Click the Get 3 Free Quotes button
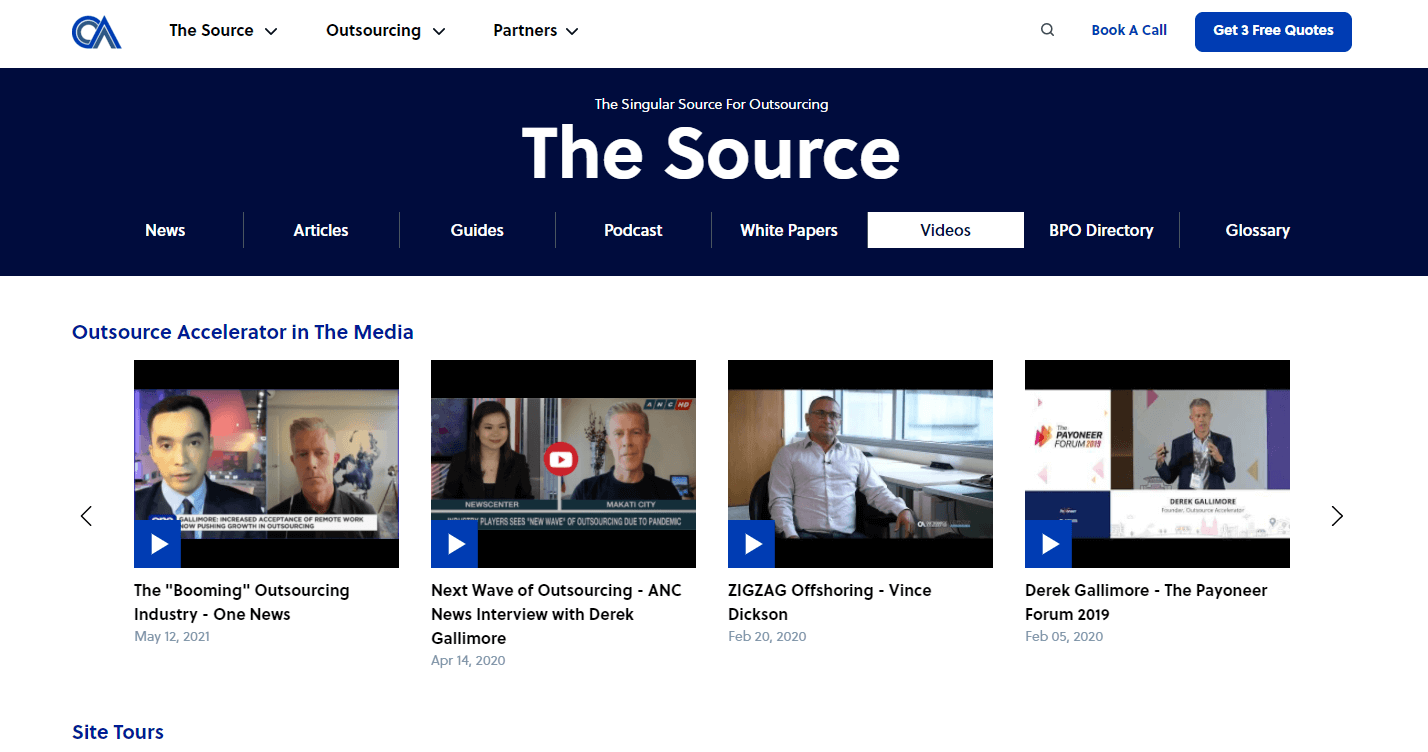 coord(1272,31)
